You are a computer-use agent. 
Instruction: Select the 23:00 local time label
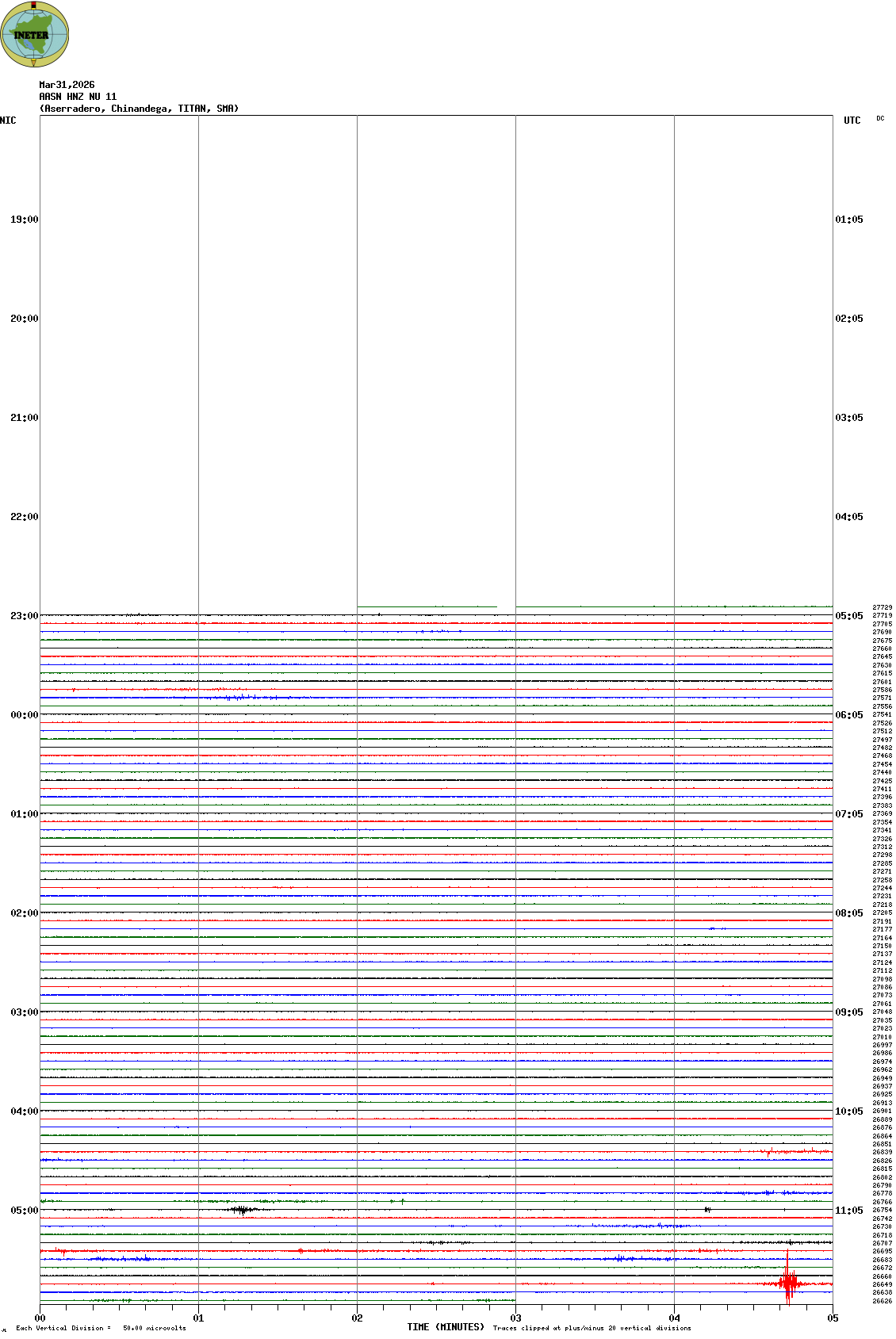point(24,616)
